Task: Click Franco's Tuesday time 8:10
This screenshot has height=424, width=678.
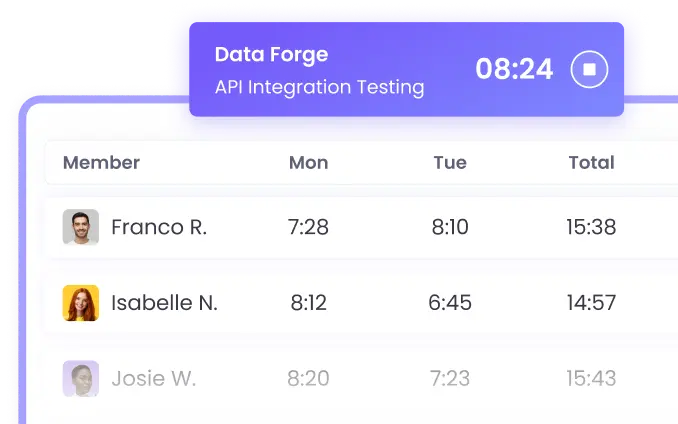Action: coord(450,227)
